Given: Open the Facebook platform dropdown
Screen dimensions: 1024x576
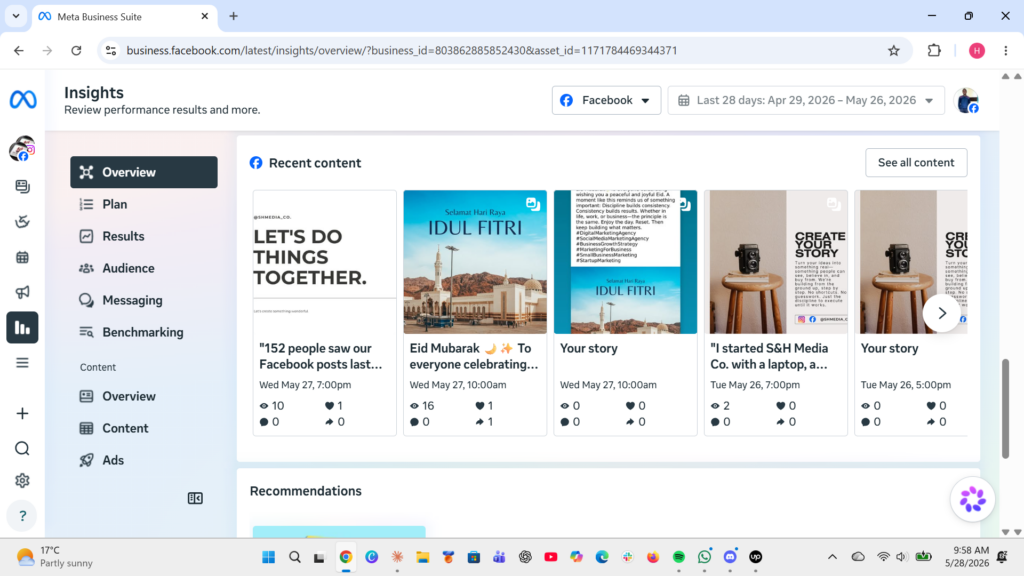Looking at the screenshot, I should [x=606, y=101].
